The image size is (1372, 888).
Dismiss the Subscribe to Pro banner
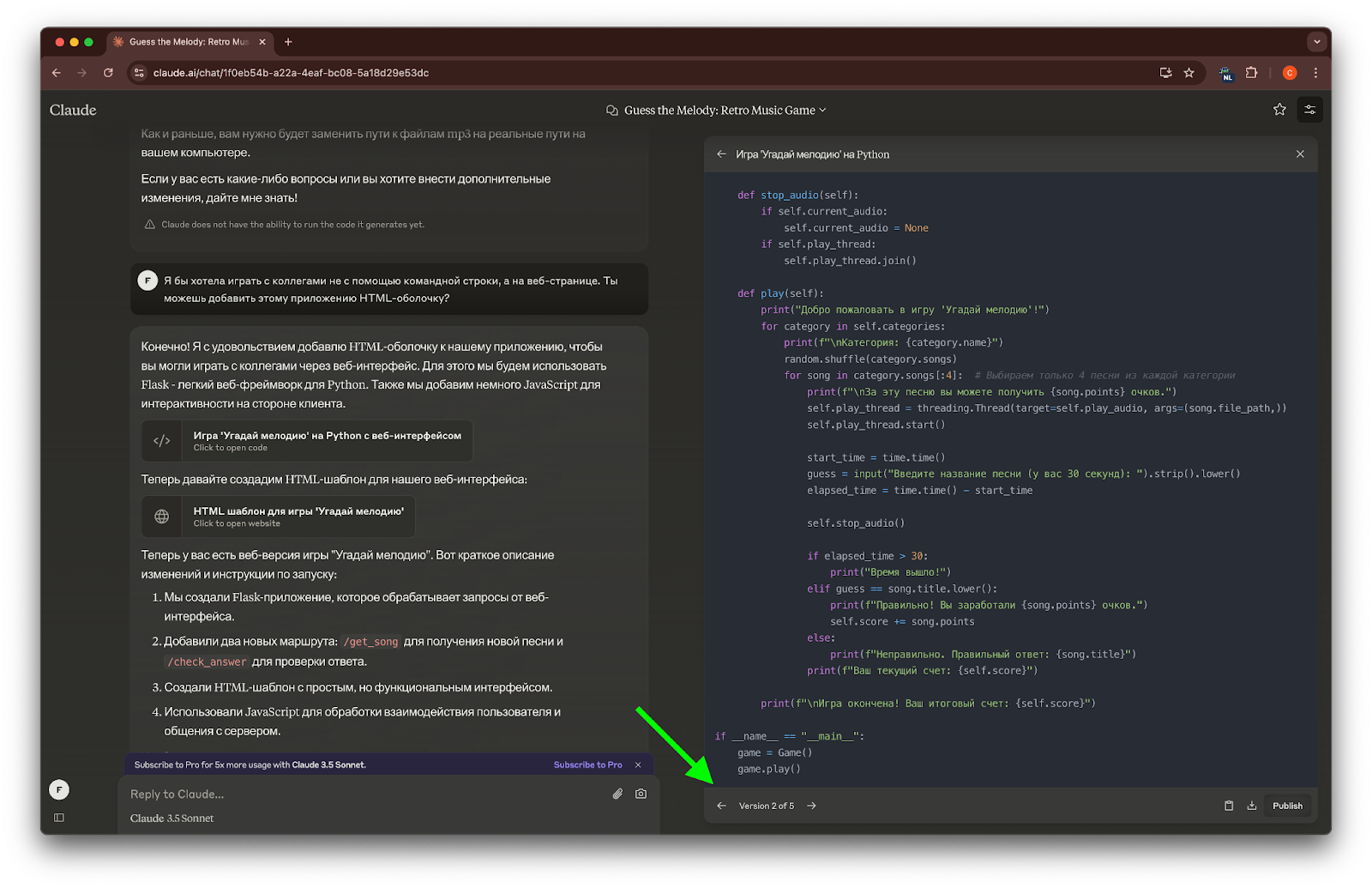[638, 764]
